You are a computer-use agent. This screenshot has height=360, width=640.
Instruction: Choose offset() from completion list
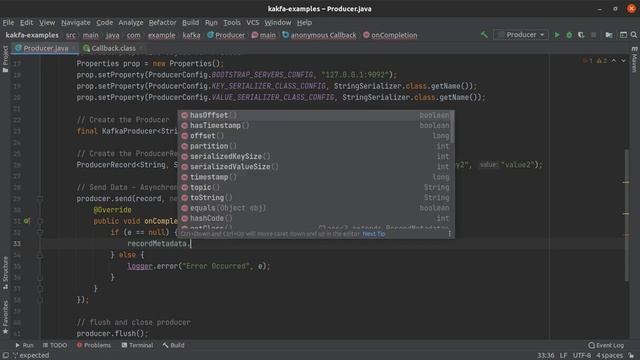coord(316,136)
